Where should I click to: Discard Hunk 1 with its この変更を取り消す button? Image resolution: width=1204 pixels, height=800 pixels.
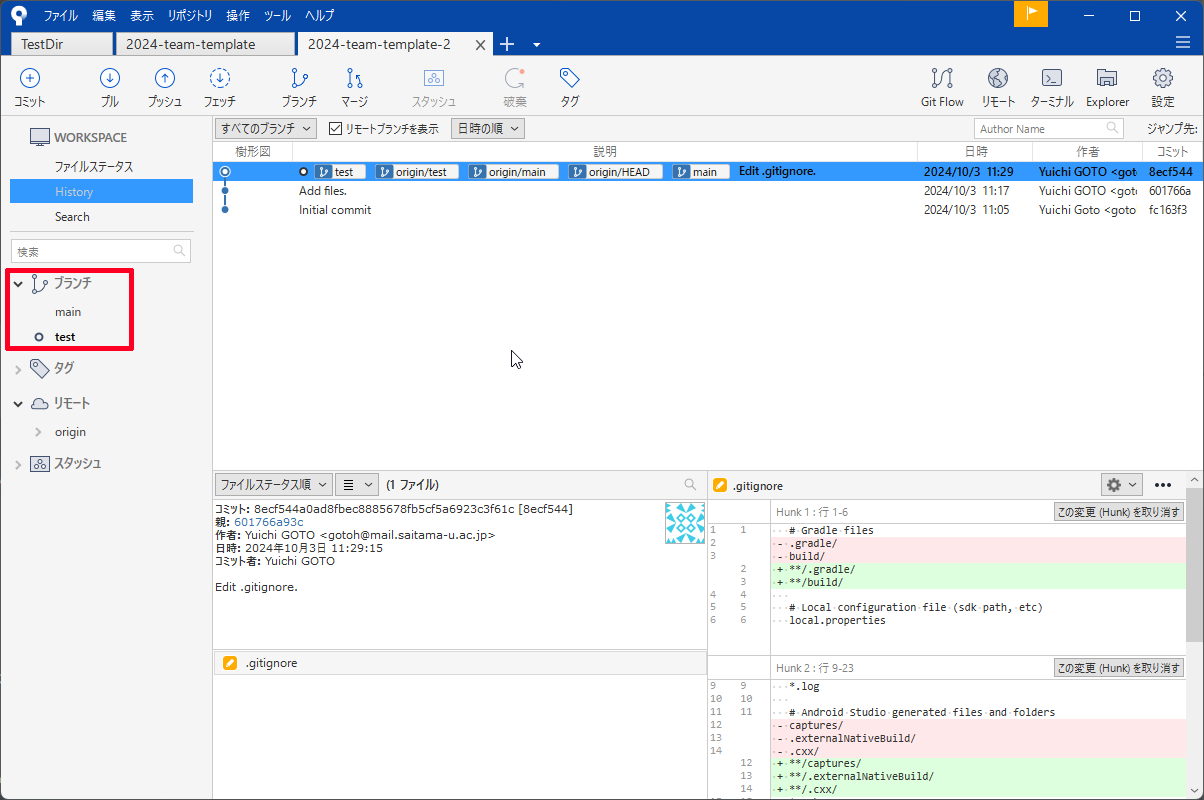click(1119, 512)
